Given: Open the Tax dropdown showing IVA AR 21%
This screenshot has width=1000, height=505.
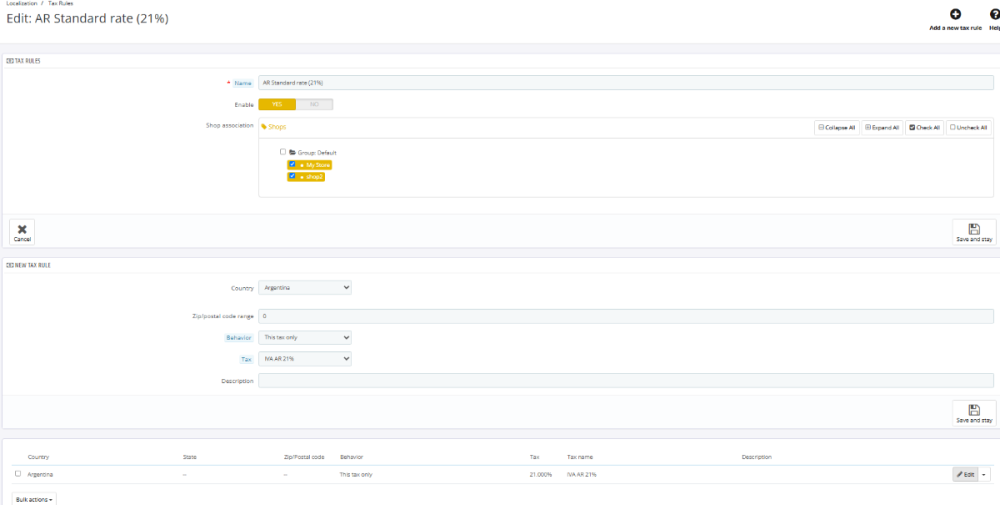Looking at the screenshot, I should (305, 358).
